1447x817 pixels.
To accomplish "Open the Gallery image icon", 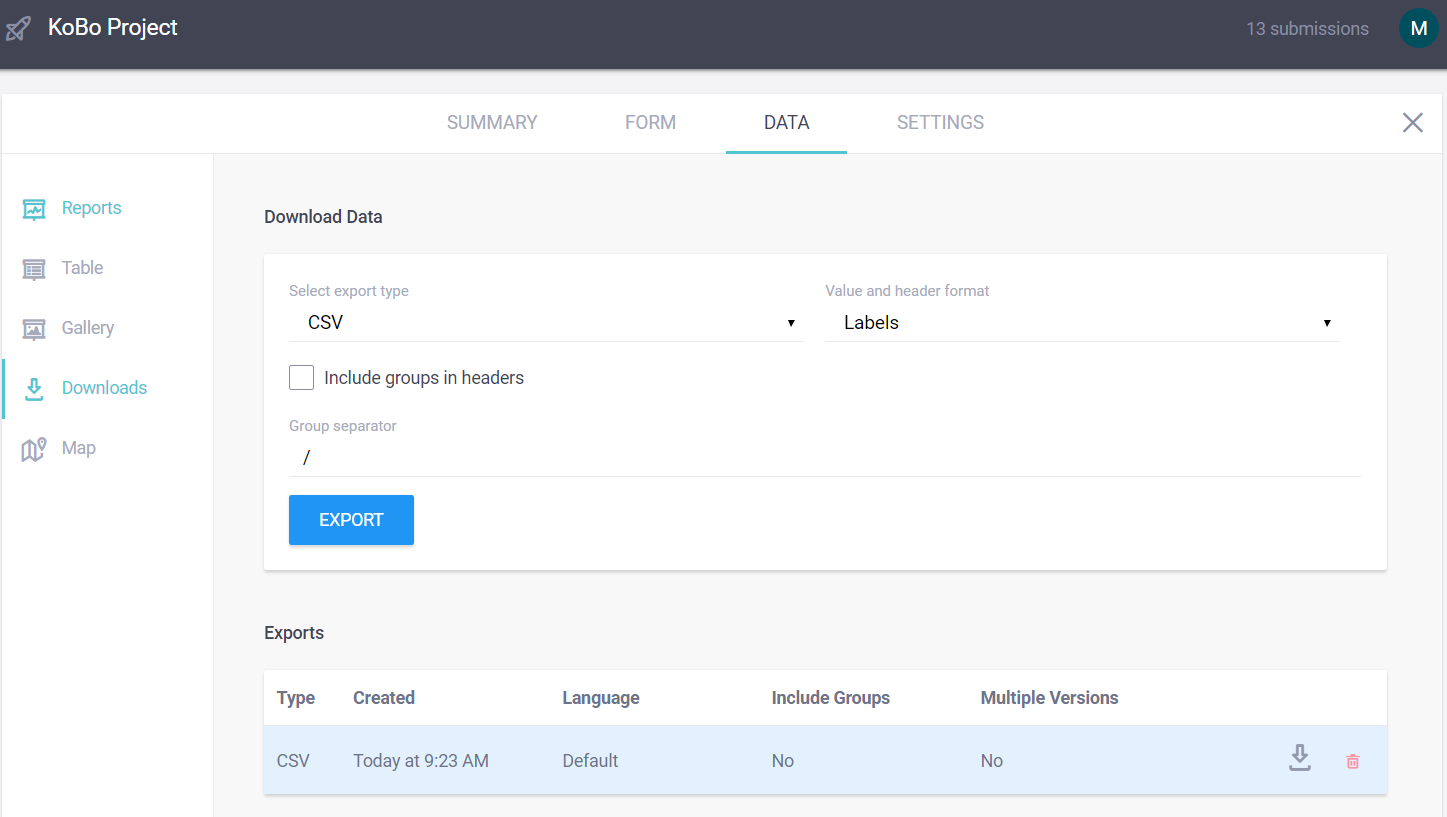I will pyautogui.click(x=34, y=328).
